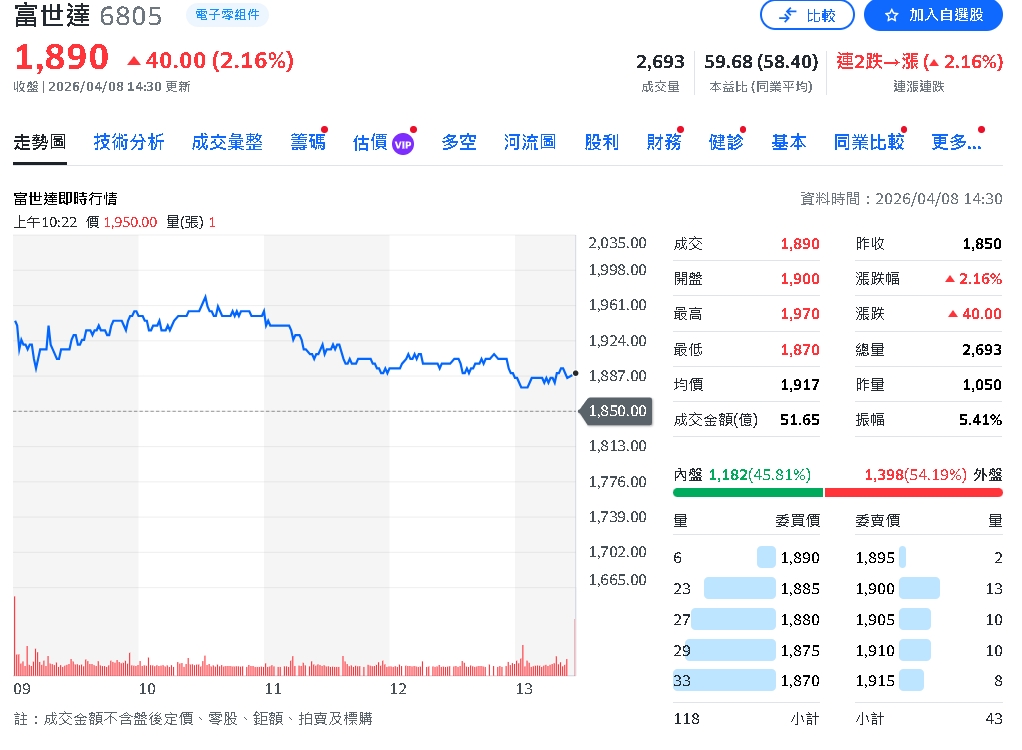The width and height of the screenshot is (1022, 750).
Task: Switch to the 技術分析 tab
Action: (x=128, y=143)
